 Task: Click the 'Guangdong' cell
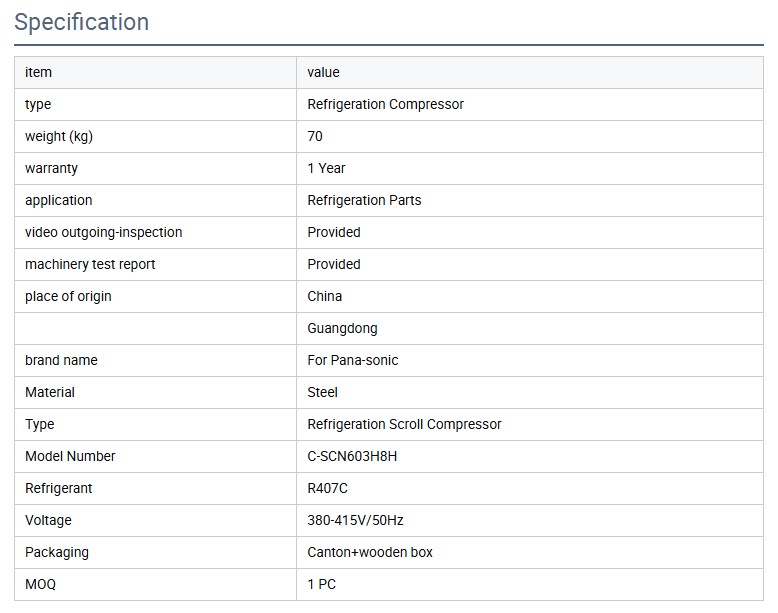pyautogui.click(x=342, y=328)
